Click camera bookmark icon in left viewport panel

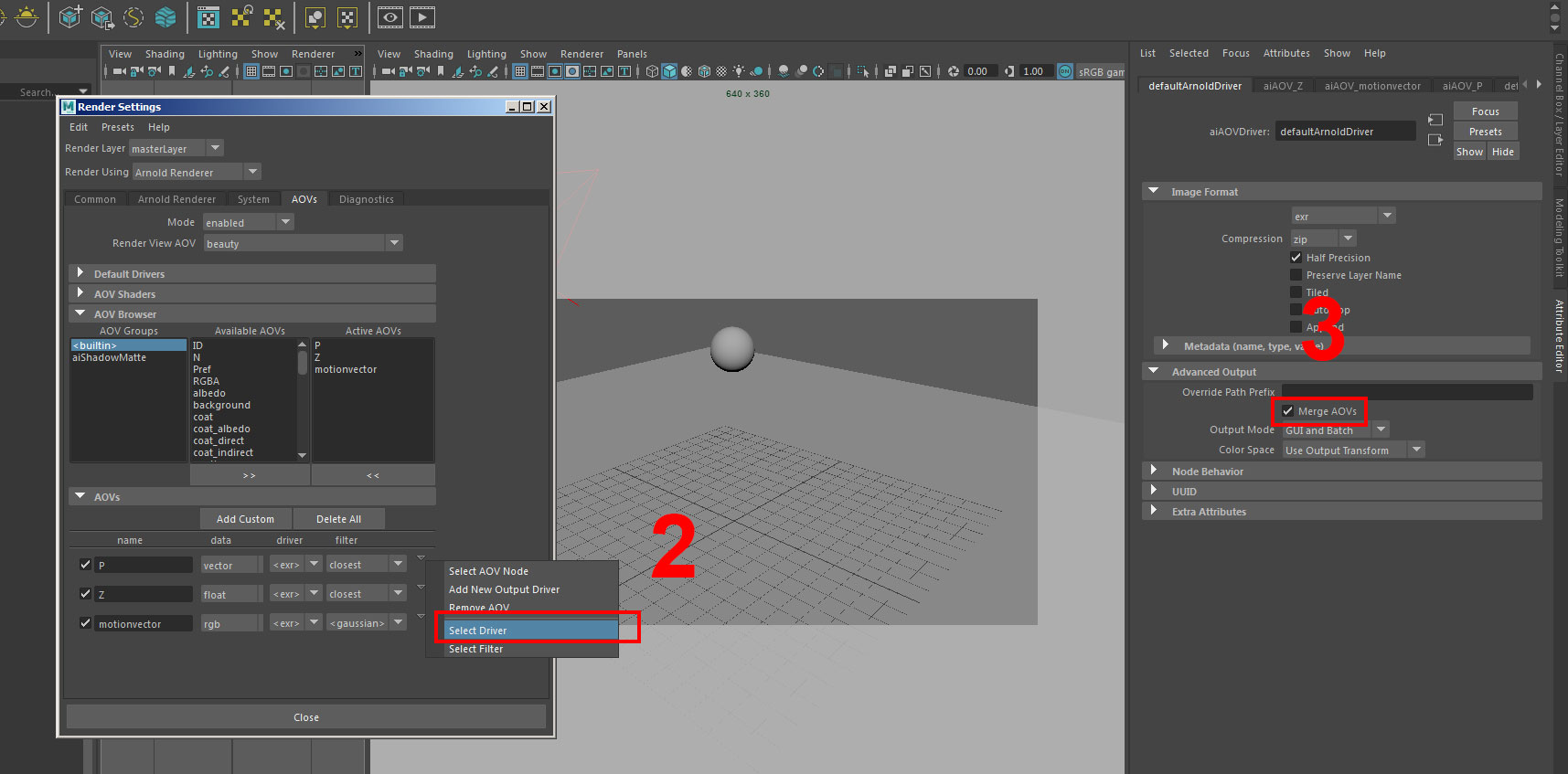coord(172,71)
